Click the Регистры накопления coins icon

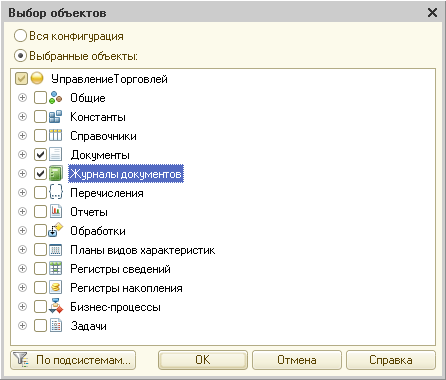coord(55,288)
